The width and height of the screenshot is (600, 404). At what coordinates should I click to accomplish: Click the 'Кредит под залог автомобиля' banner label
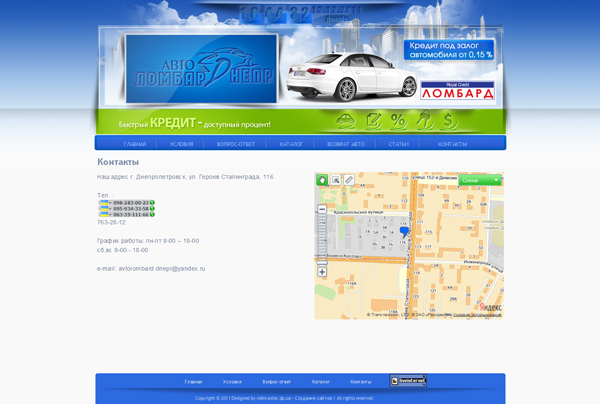pyautogui.click(x=449, y=50)
